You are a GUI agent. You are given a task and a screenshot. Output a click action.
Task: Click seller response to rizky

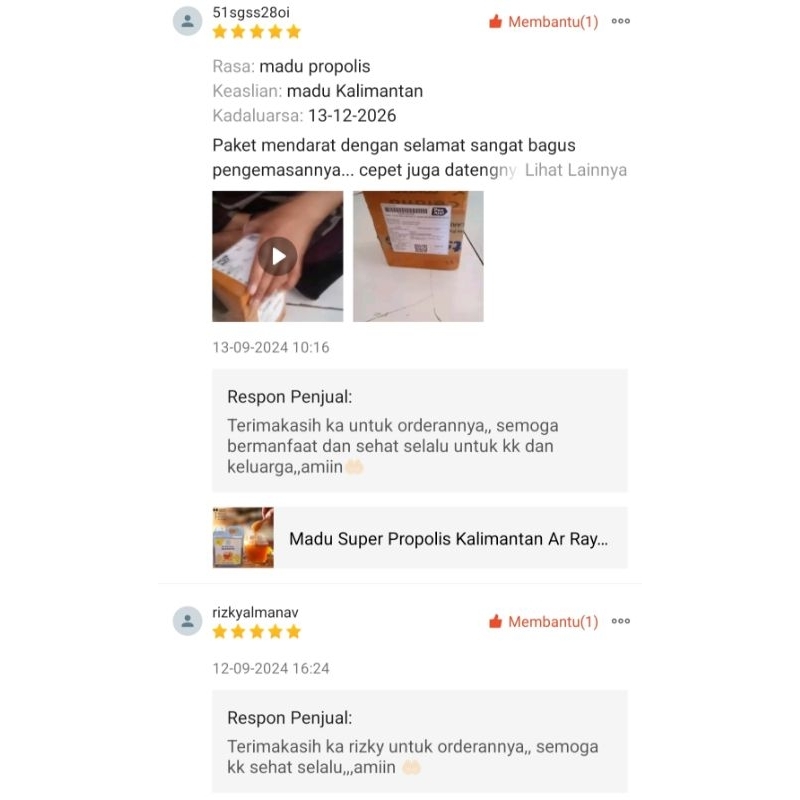(420, 741)
